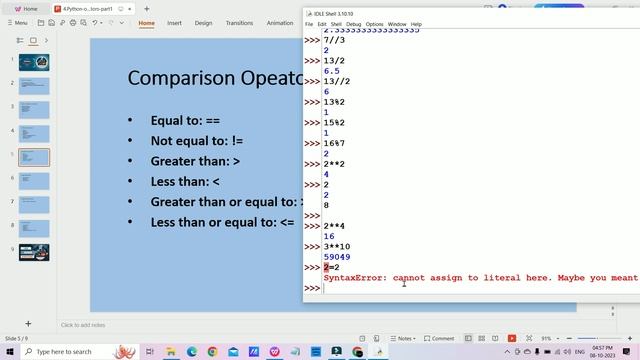The height and width of the screenshot is (360, 640).
Task: Switch to the Insert ribbon tab
Action: (174, 23)
